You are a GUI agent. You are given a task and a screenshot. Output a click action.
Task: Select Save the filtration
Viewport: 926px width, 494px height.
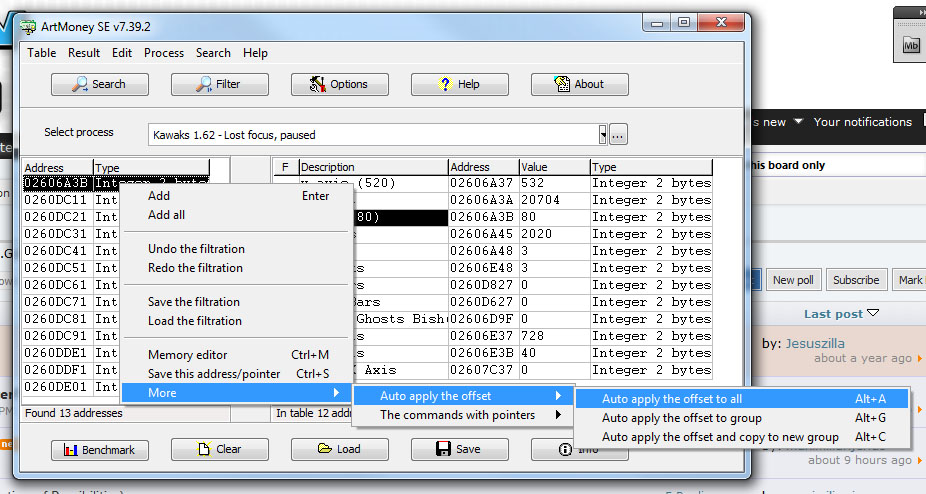(x=237, y=302)
